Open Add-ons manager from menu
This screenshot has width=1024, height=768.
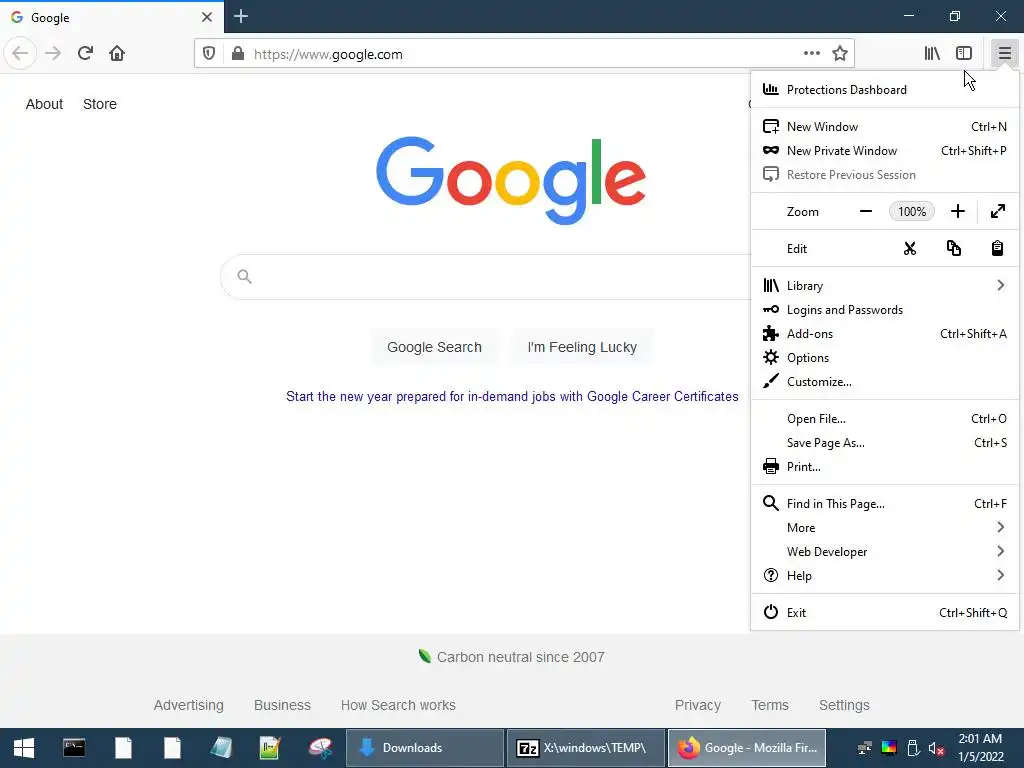click(x=885, y=334)
